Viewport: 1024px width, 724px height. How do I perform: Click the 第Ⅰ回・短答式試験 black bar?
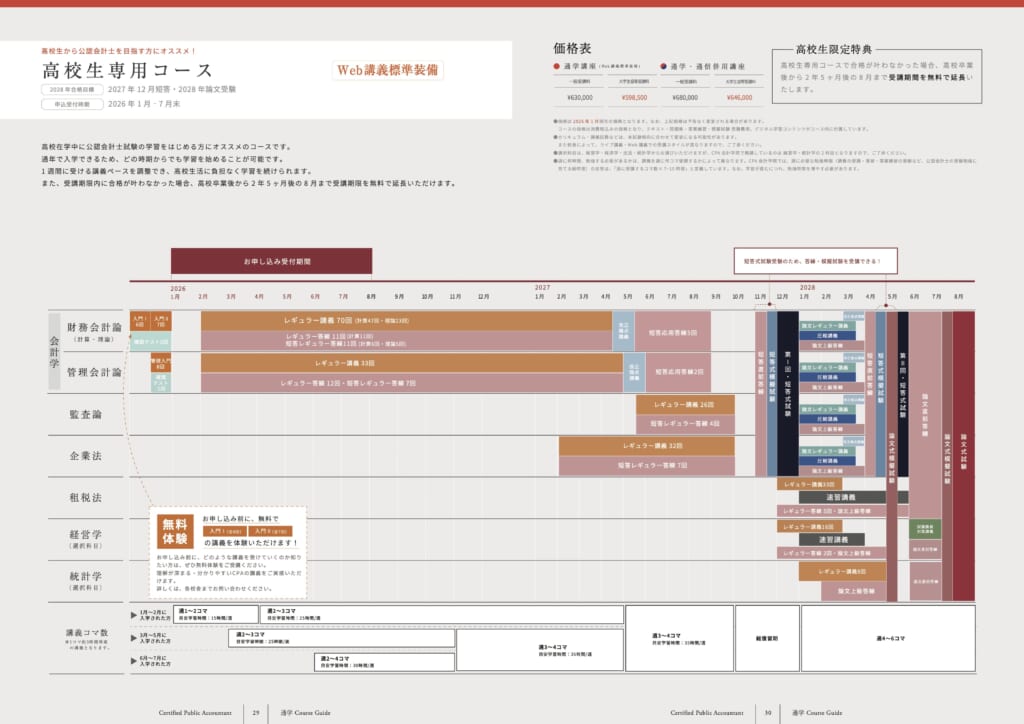[x=788, y=394]
